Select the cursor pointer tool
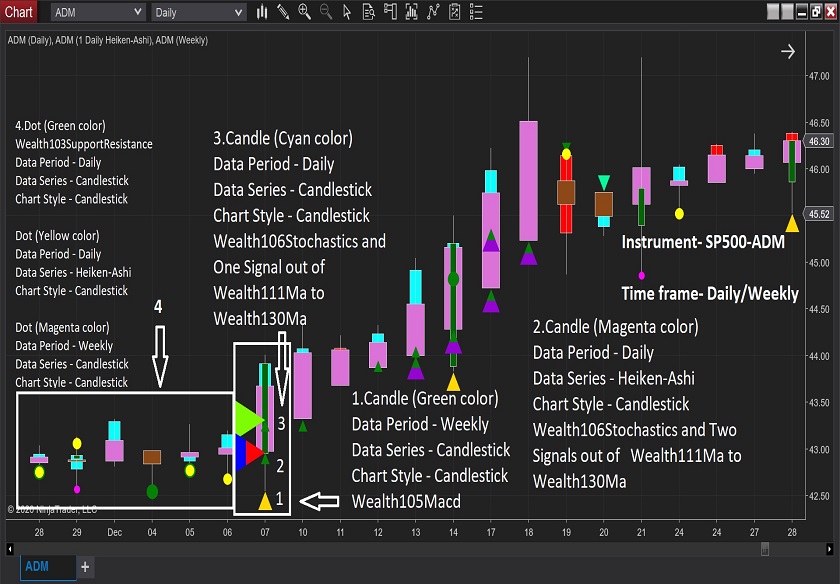 [x=347, y=12]
